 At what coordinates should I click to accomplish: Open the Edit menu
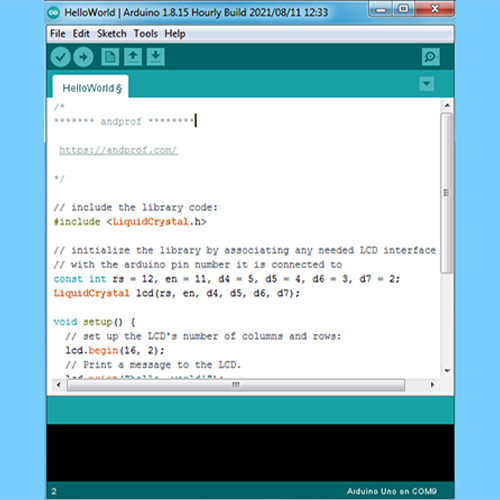pyautogui.click(x=81, y=34)
